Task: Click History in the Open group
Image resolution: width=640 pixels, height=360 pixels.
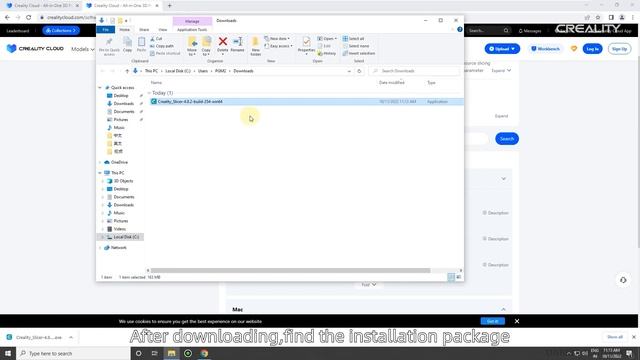Action: 327,53
